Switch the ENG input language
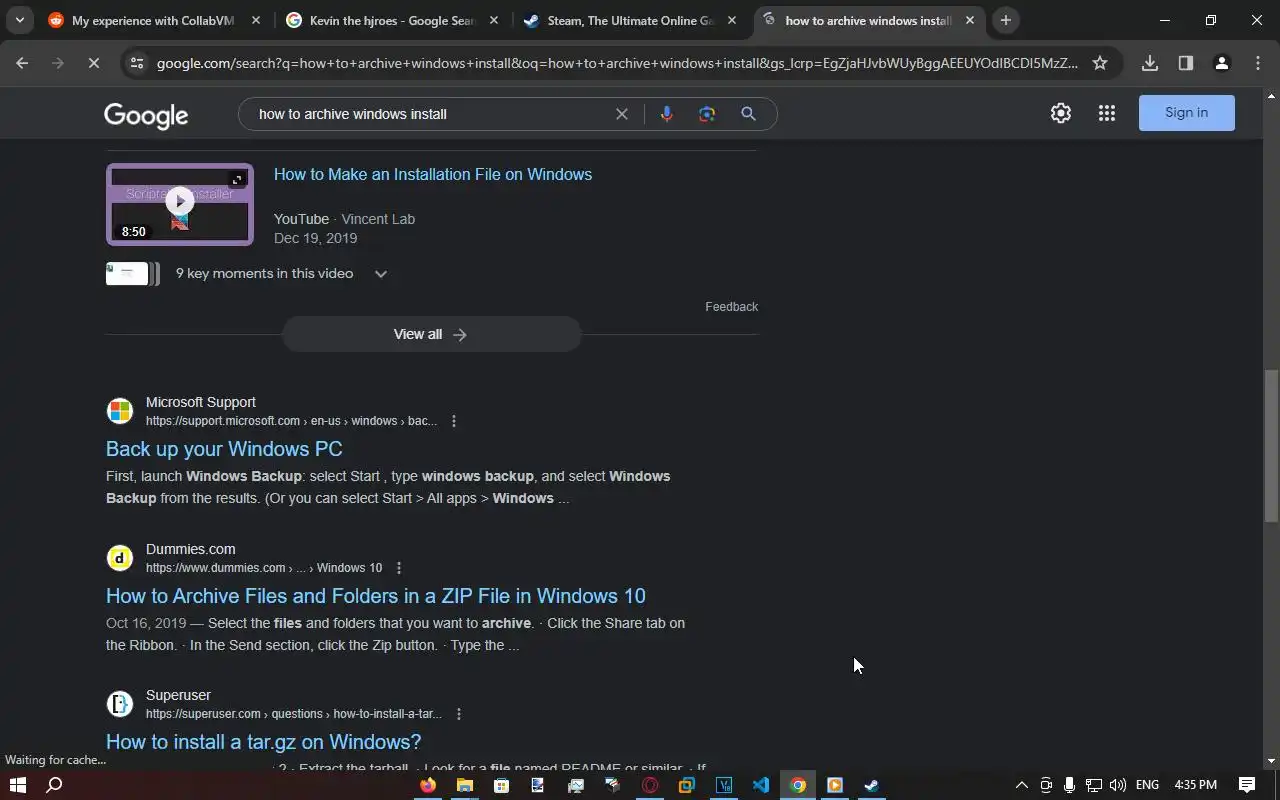This screenshot has width=1280, height=800. coord(1147,785)
